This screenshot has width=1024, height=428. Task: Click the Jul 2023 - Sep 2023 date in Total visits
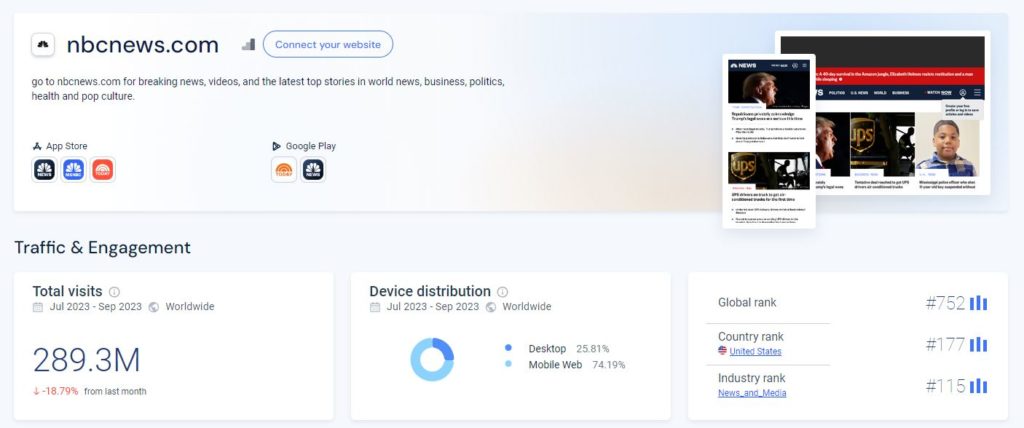[x=95, y=306]
